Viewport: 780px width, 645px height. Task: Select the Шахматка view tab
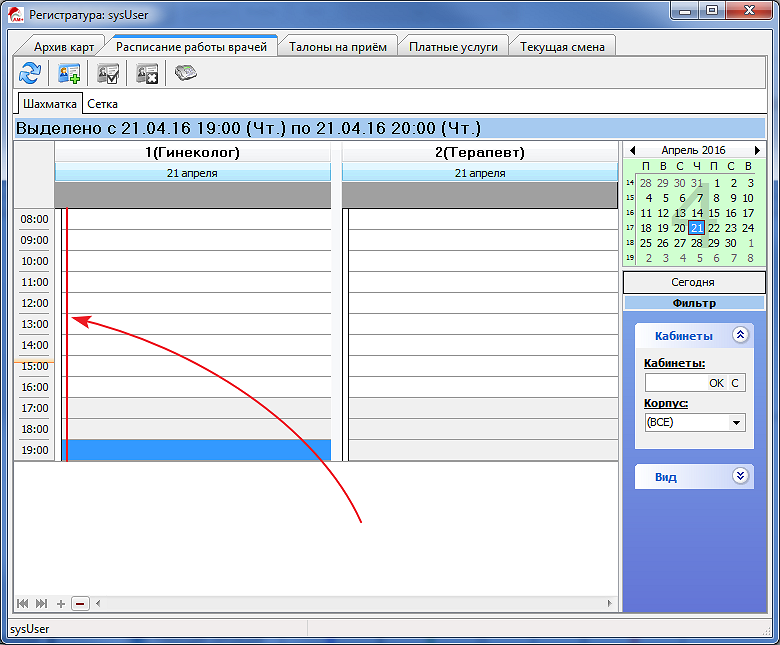pos(50,104)
